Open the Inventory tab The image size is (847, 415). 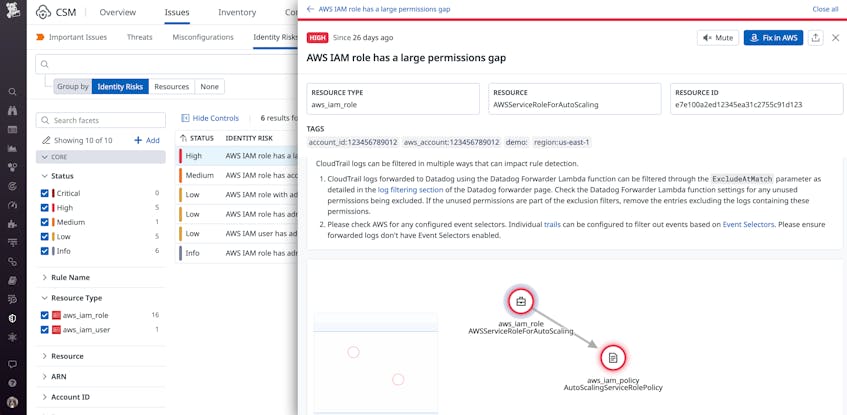237,12
